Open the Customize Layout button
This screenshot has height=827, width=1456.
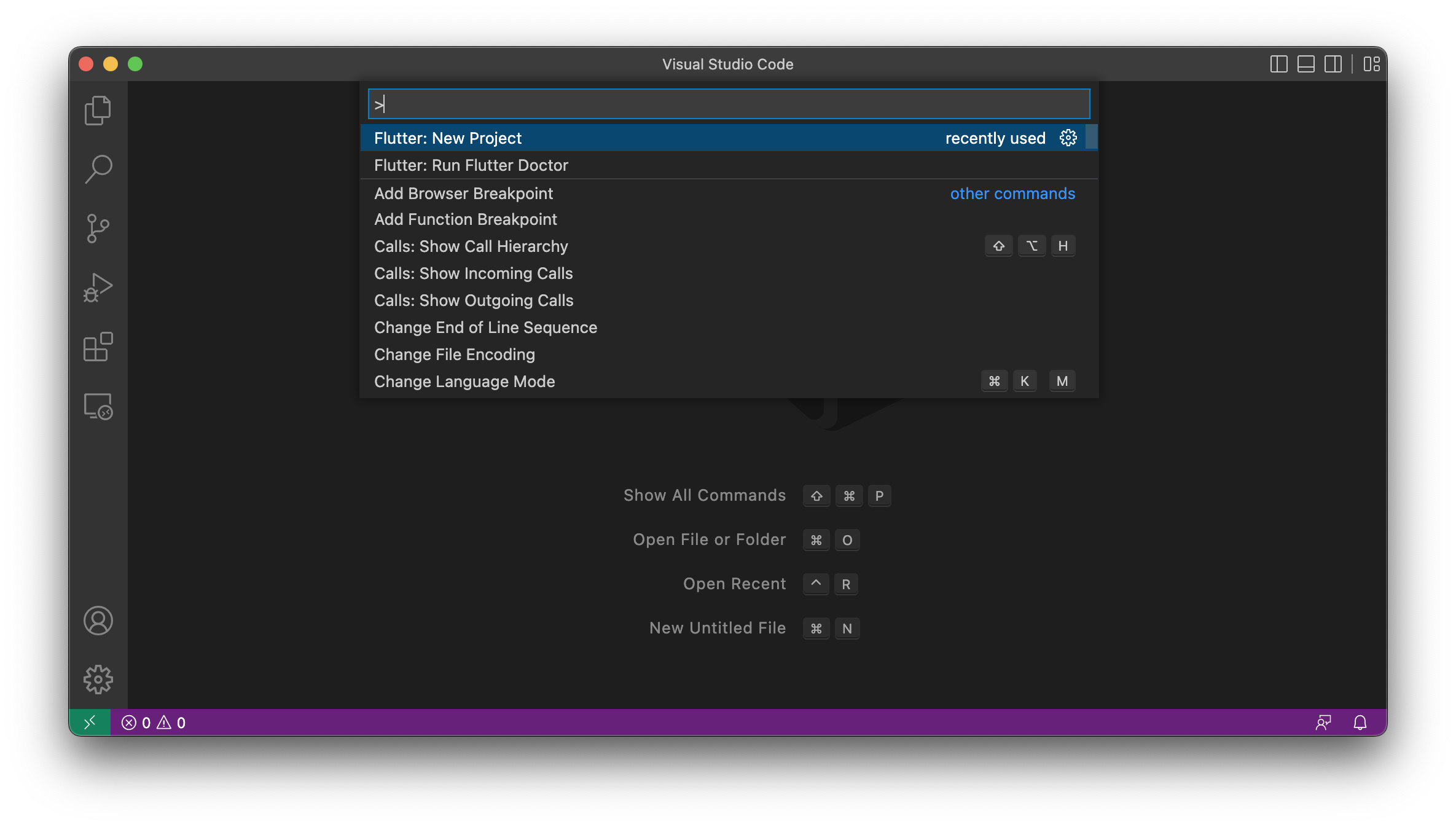tap(1371, 64)
